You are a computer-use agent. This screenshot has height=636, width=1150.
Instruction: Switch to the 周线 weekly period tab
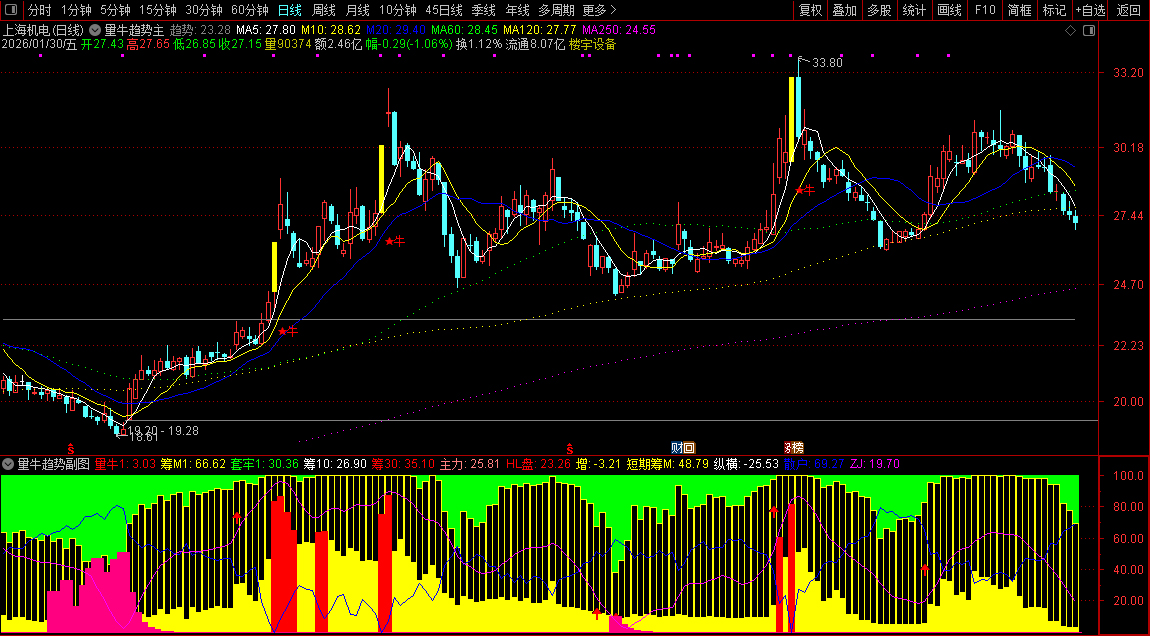pyautogui.click(x=324, y=10)
